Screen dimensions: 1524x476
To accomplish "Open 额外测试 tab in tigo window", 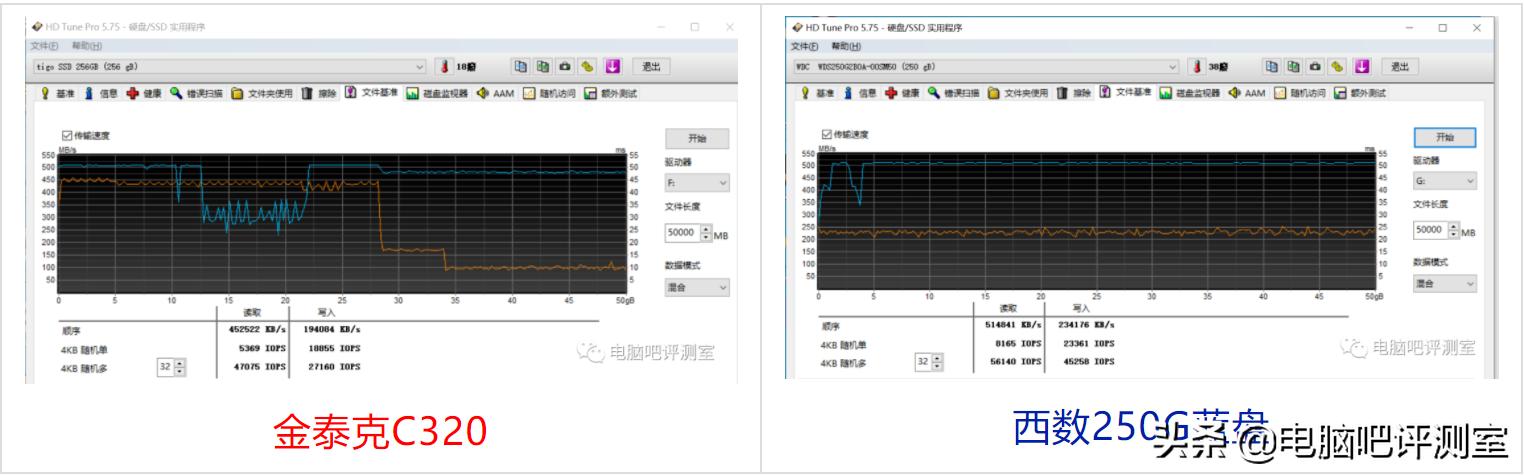I will 611,93.
